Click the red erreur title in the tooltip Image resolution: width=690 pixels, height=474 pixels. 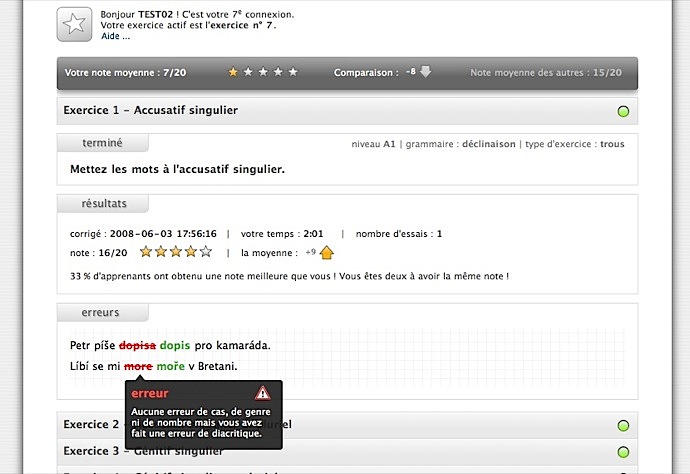click(150, 393)
